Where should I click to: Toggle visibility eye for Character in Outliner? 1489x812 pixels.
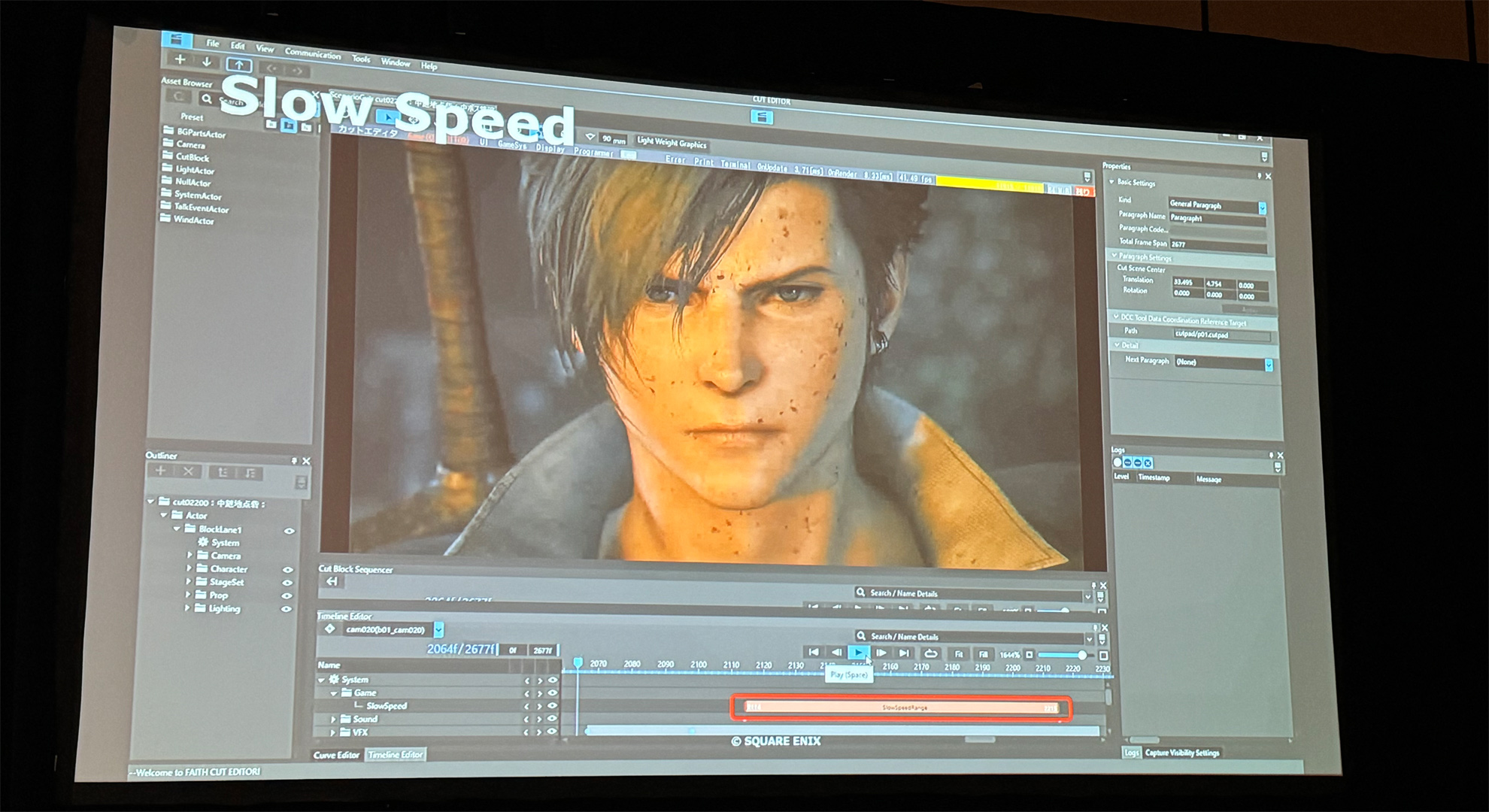(287, 570)
